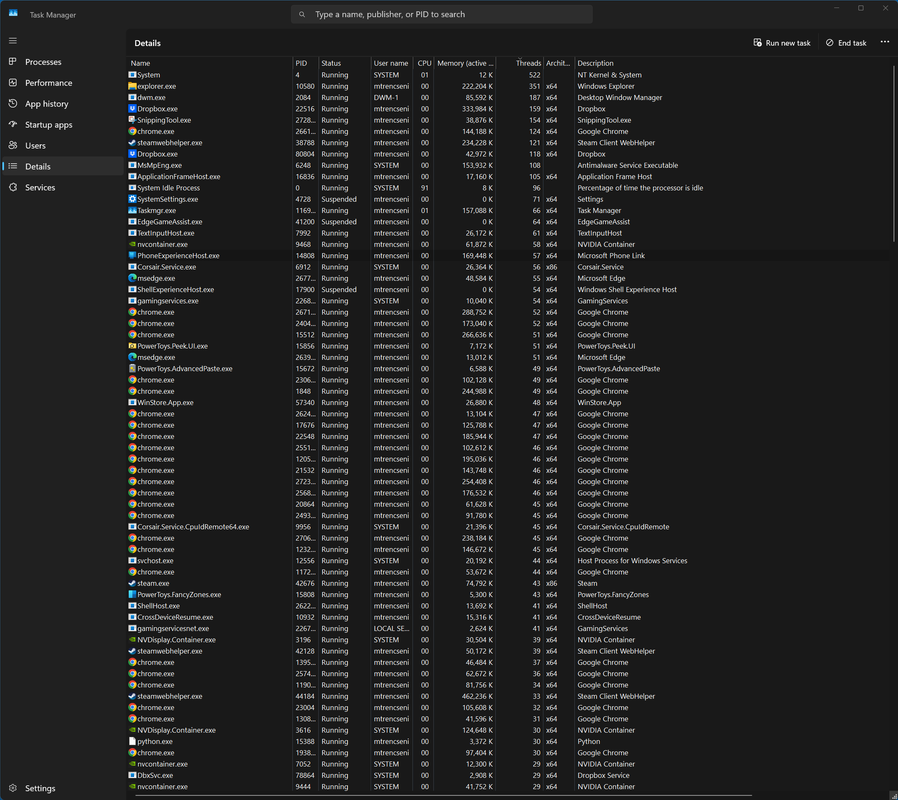Select the MsMpEng.exe process

508,165
